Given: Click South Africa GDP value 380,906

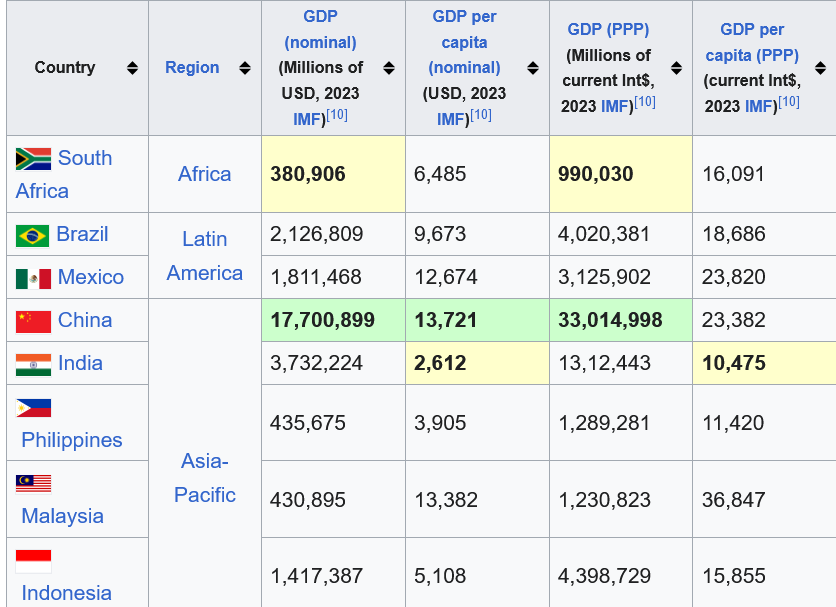Looking at the screenshot, I should point(308,174).
